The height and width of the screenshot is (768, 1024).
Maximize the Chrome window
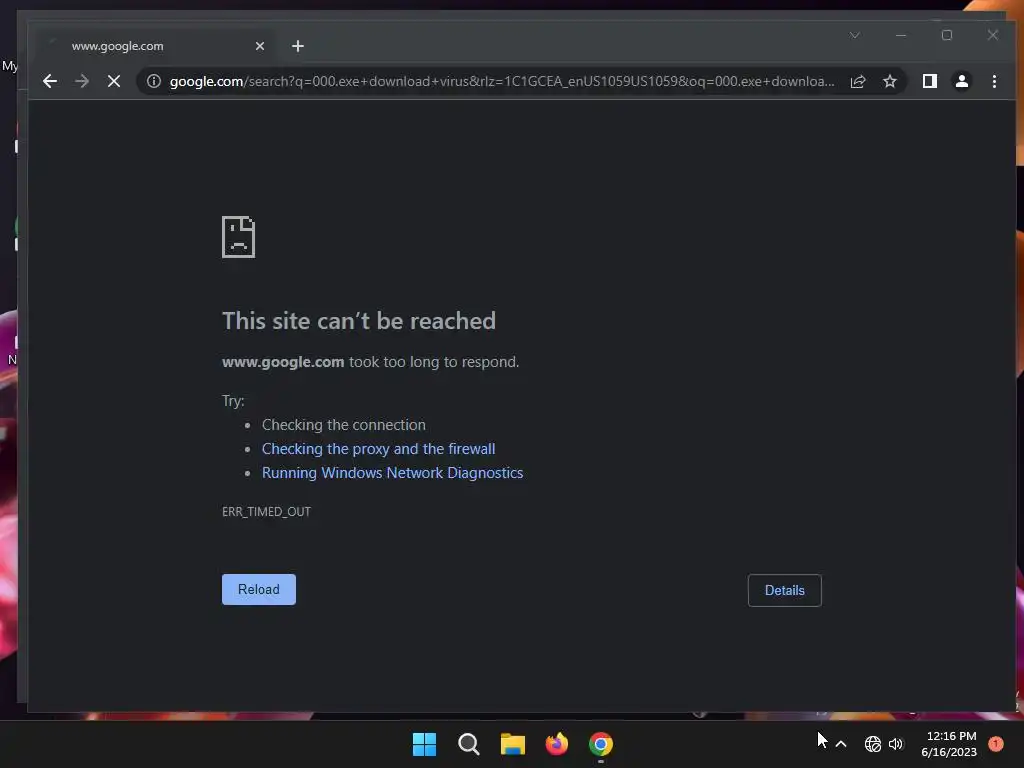coord(947,35)
